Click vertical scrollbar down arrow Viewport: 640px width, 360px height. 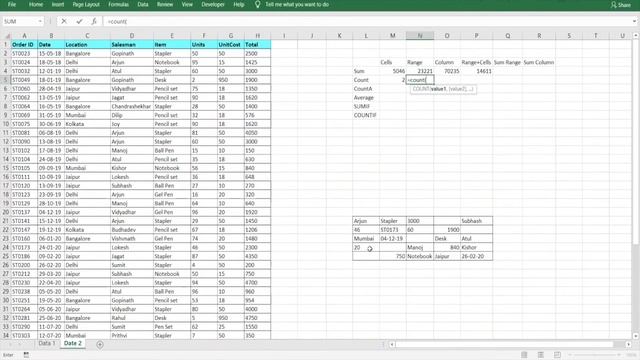click(636, 336)
